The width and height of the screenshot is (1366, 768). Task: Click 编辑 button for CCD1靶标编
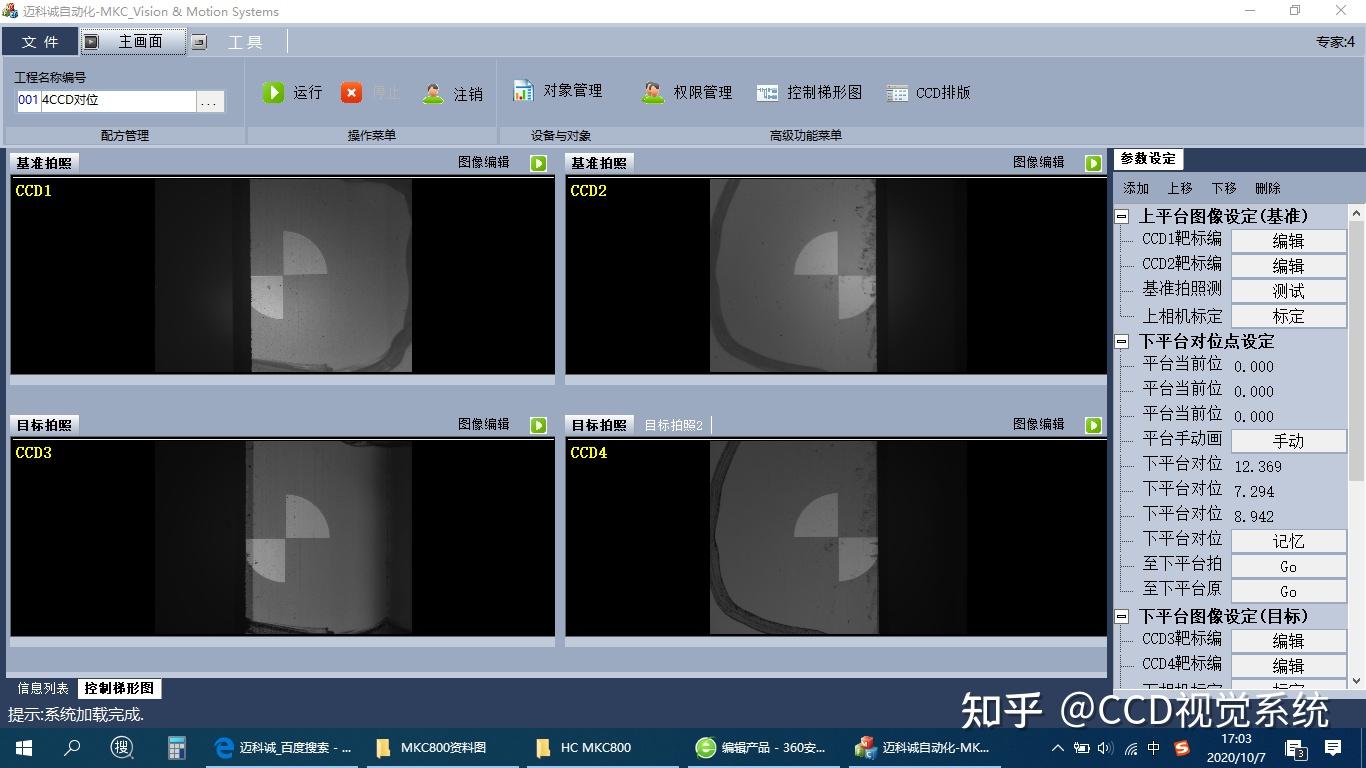(1288, 241)
